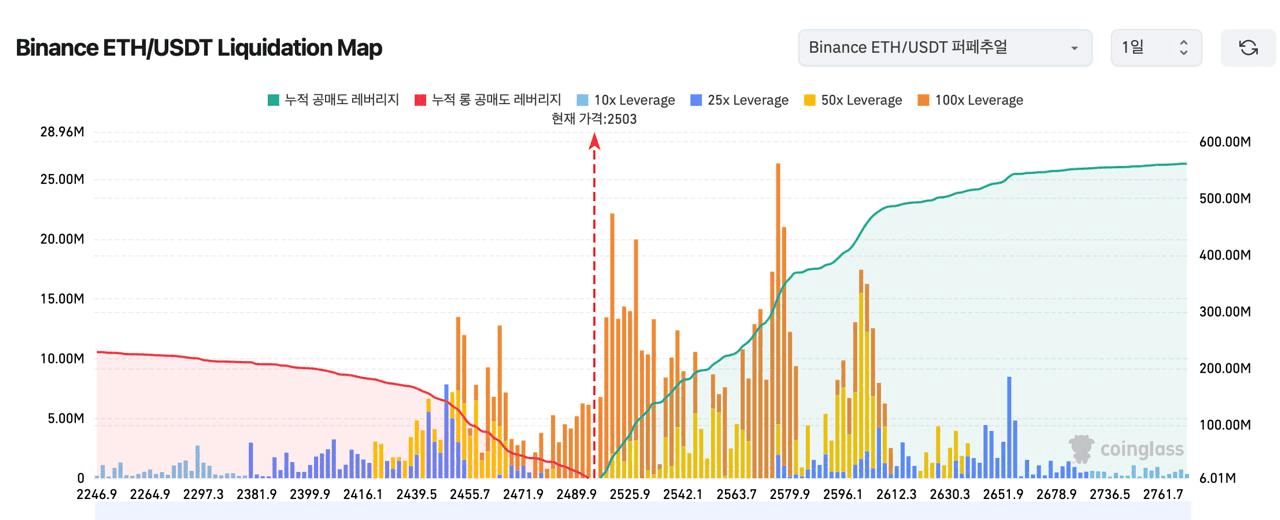Image resolution: width=1280 pixels, height=520 pixels.
Task: Click the 2297.3 price axis label
Action: [x=203, y=494]
